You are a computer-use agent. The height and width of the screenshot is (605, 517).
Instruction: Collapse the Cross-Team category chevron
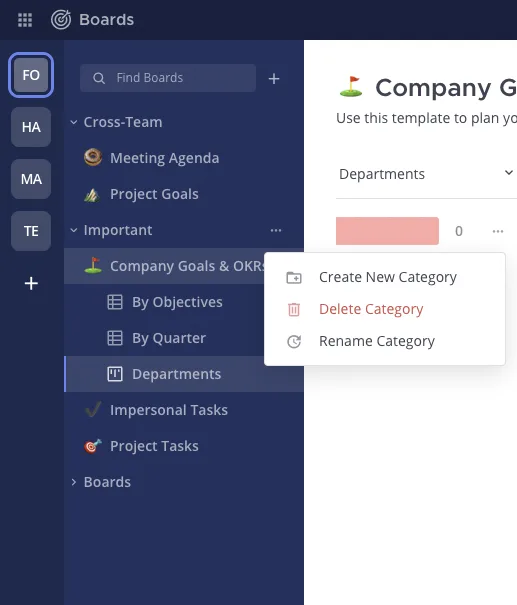coord(74,122)
